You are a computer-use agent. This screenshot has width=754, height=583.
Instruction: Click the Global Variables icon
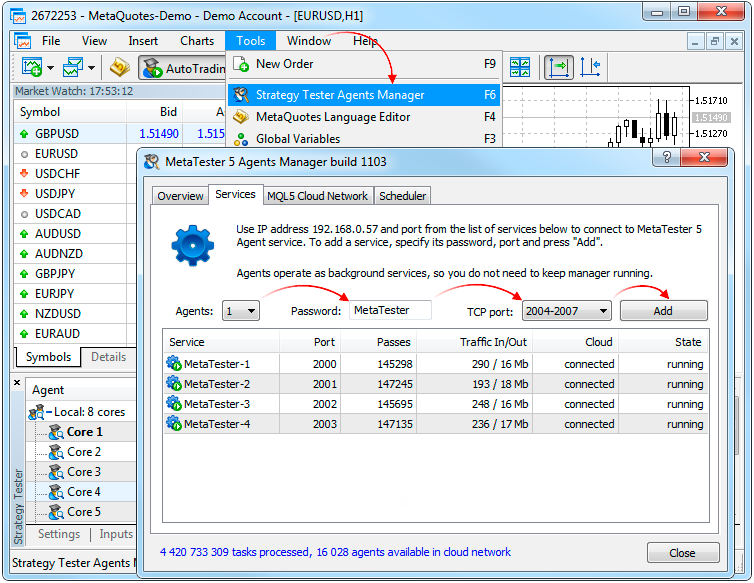[x=241, y=139]
